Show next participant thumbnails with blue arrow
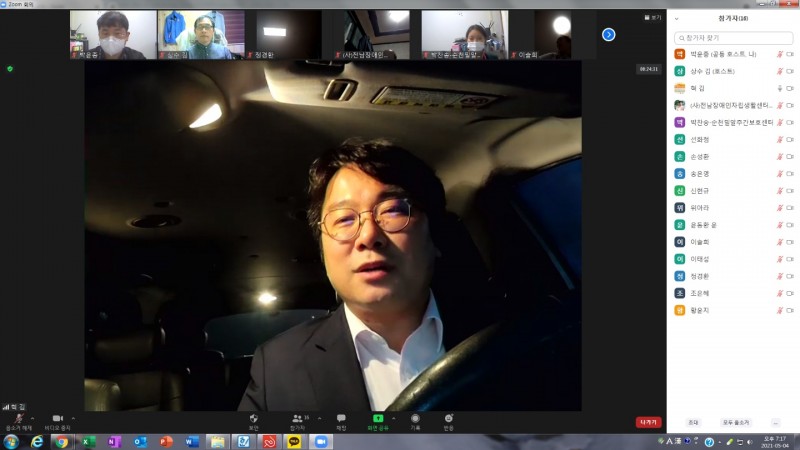 coord(608,35)
